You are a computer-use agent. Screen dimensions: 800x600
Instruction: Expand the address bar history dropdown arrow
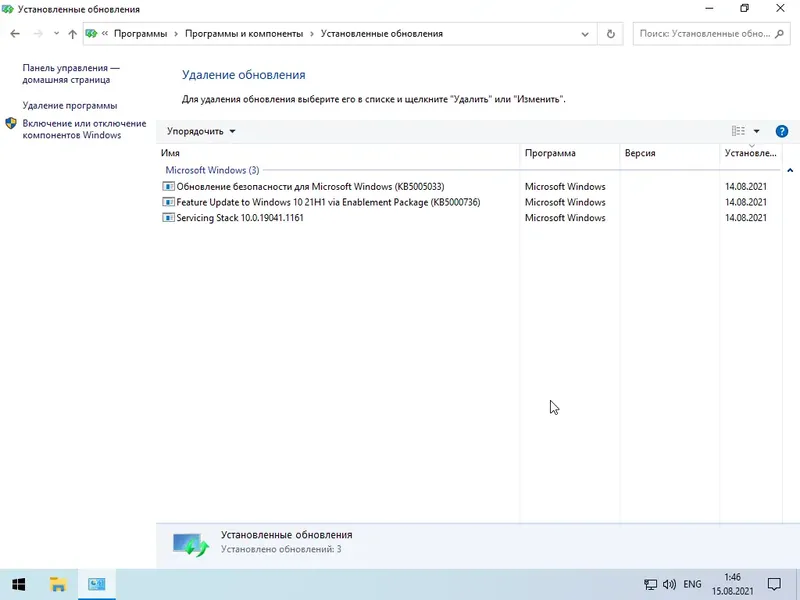583,33
